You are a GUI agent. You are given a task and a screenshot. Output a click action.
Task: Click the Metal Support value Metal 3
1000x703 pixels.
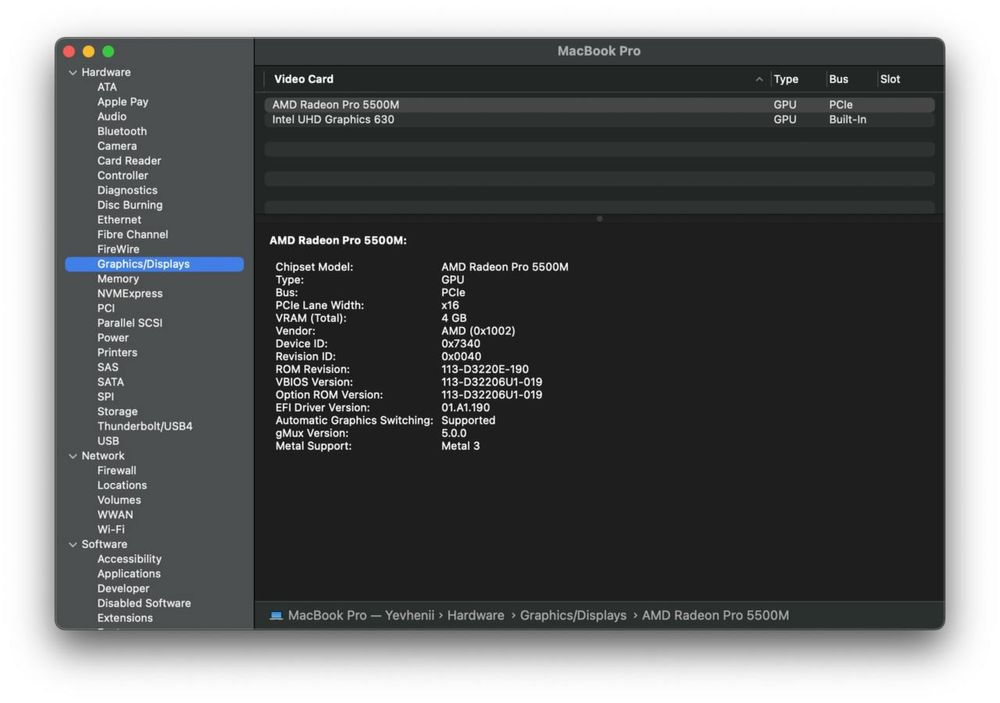point(460,446)
